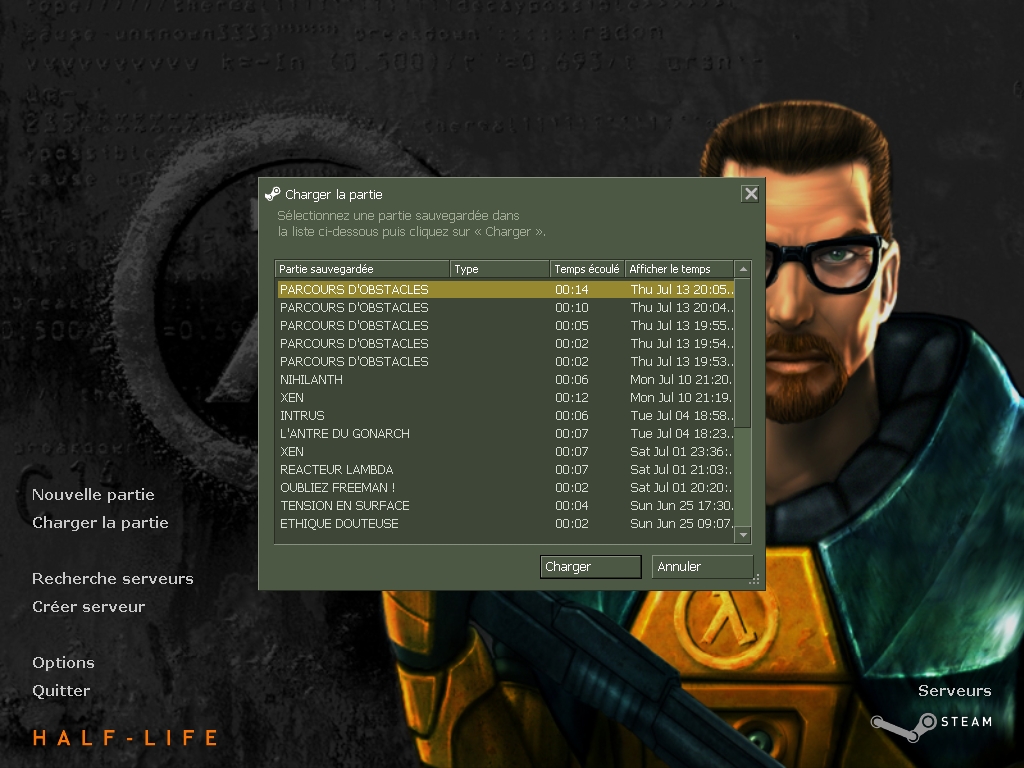
Task: Choose the REACTEUR LAMBDA save
Action: click(336, 470)
